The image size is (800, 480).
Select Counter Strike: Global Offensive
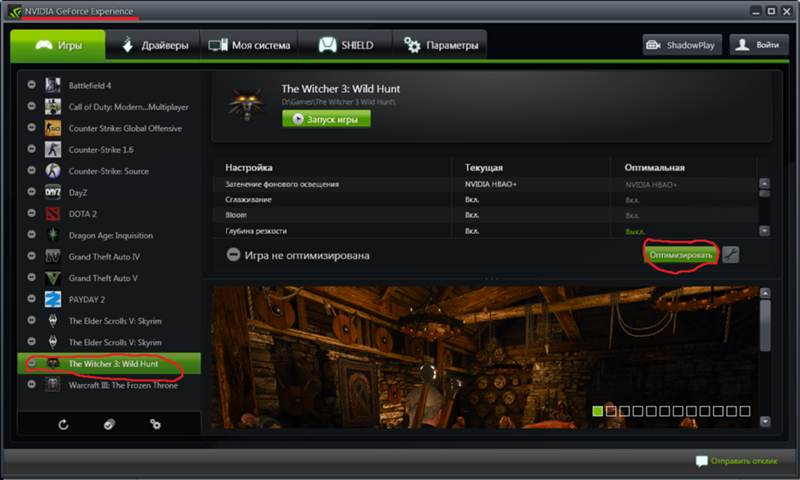click(x=109, y=128)
